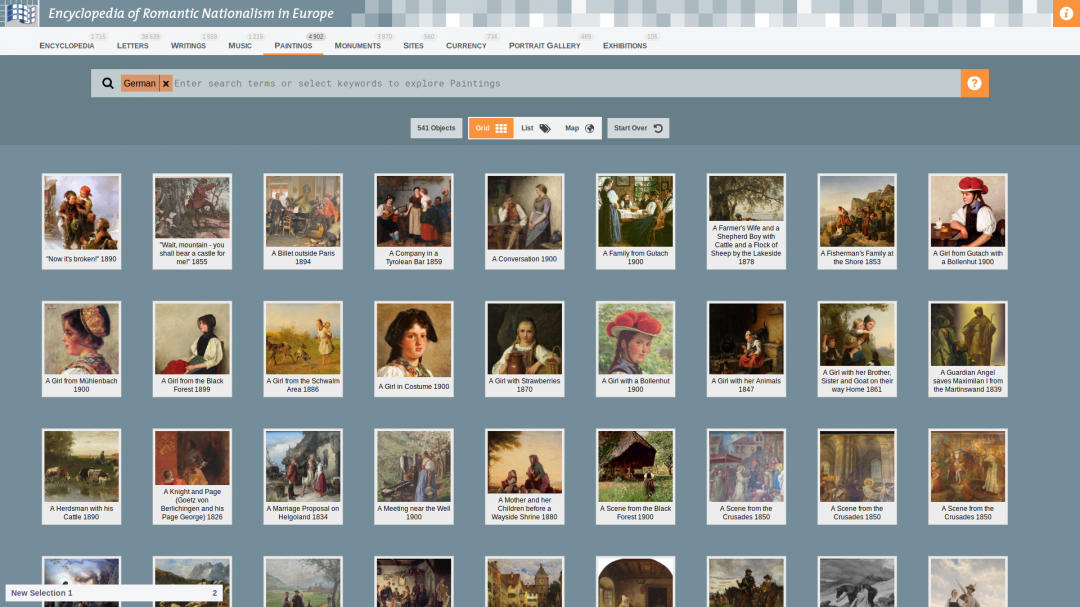This screenshot has width=1080, height=607.
Task: Open A Meeting near the Well 1900
Action: tap(414, 477)
